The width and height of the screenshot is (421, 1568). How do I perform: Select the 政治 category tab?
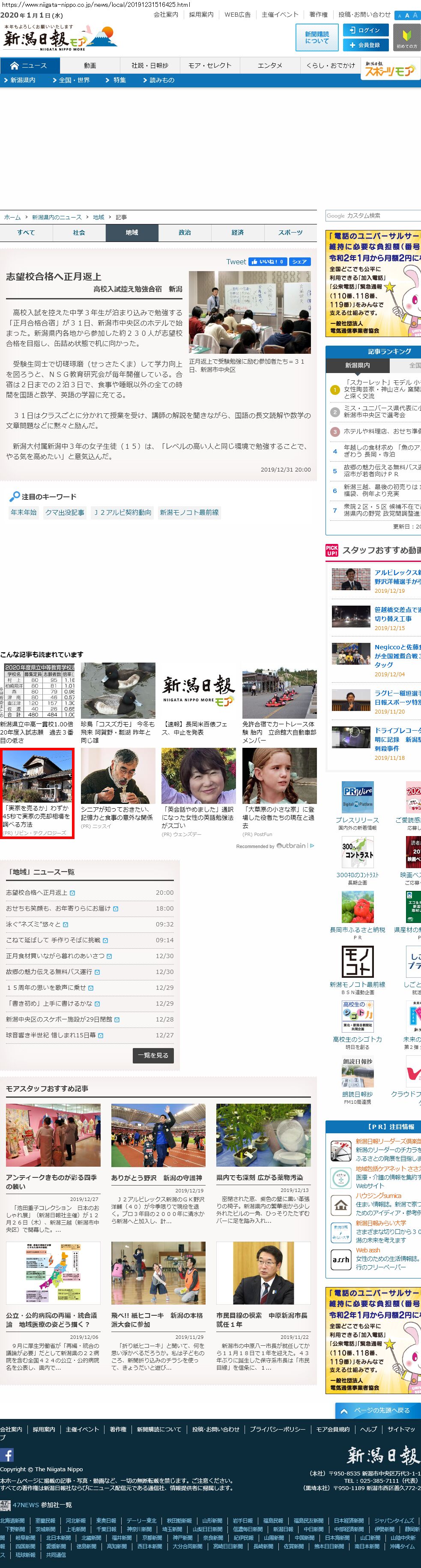[184, 233]
